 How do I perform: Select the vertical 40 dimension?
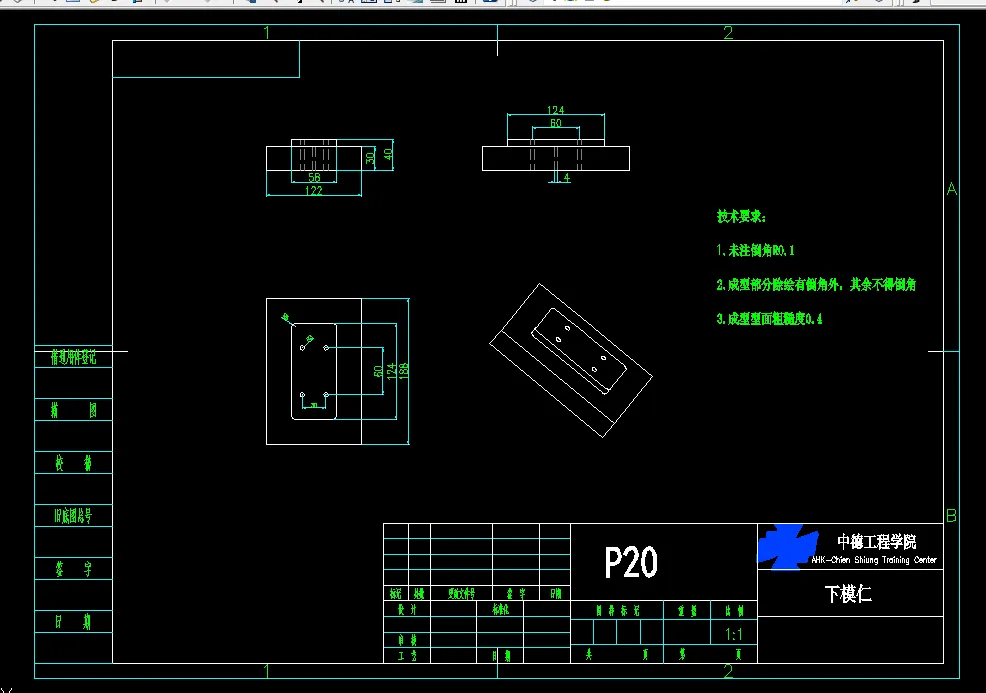pyautogui.click(x=388, y=153)
